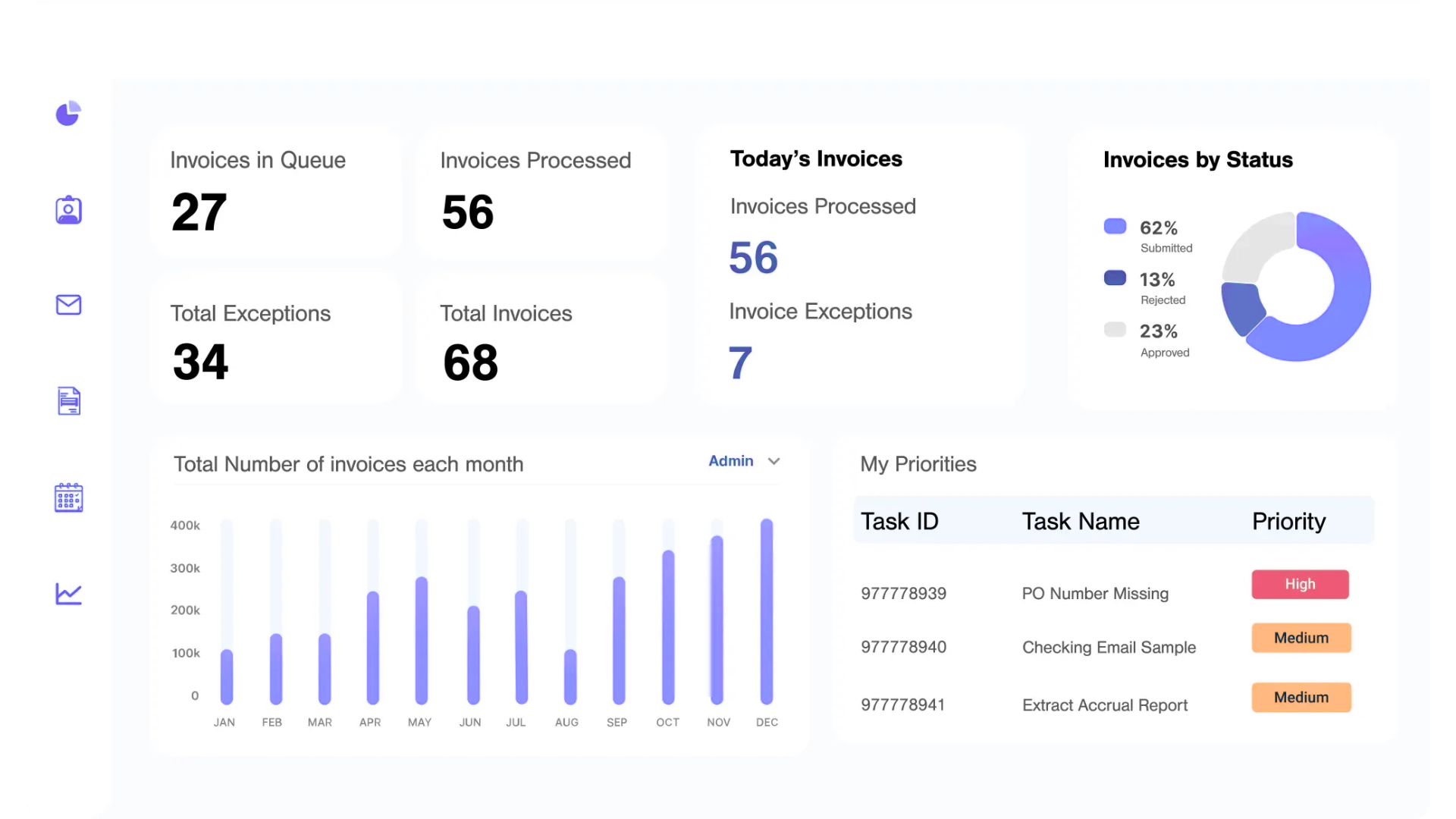Click Medium badge for Checking Email Sample

coord(1301,638)
